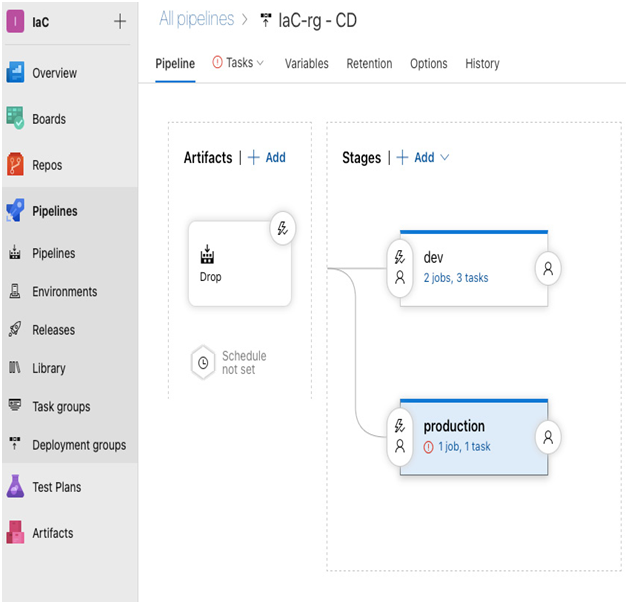Click the All pipelines breadcrumb link
The width and height of the screenshot is (628, 604).
coord(197,19)
